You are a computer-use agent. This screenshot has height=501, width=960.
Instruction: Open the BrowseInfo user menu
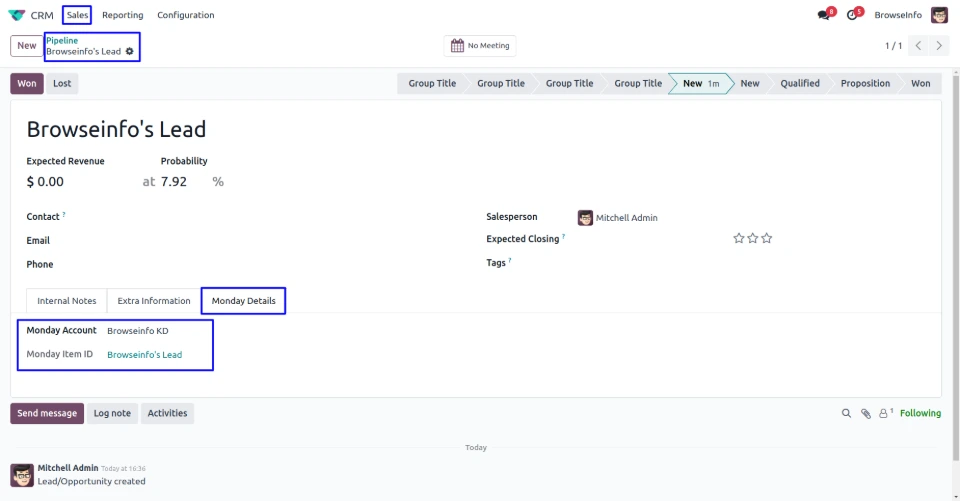click(897, 15)
